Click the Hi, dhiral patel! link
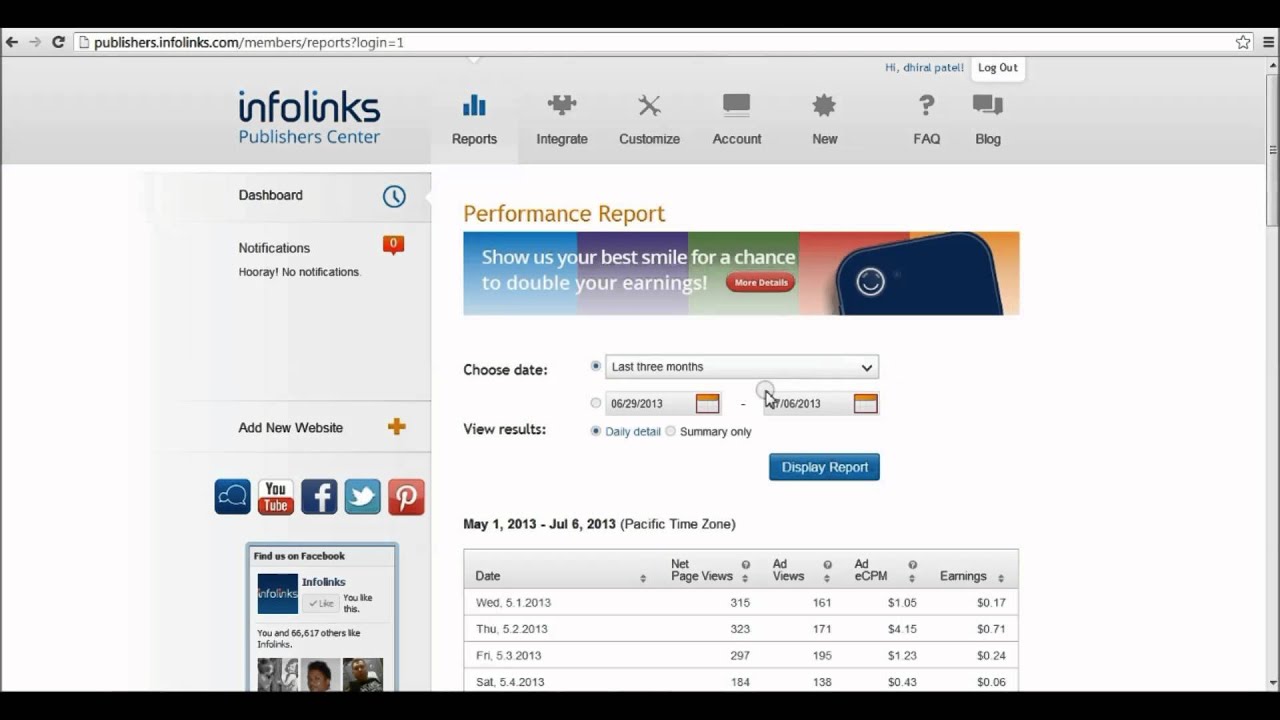The width and height of the screenshot is (1280, 720). click(x=924, y=68)
